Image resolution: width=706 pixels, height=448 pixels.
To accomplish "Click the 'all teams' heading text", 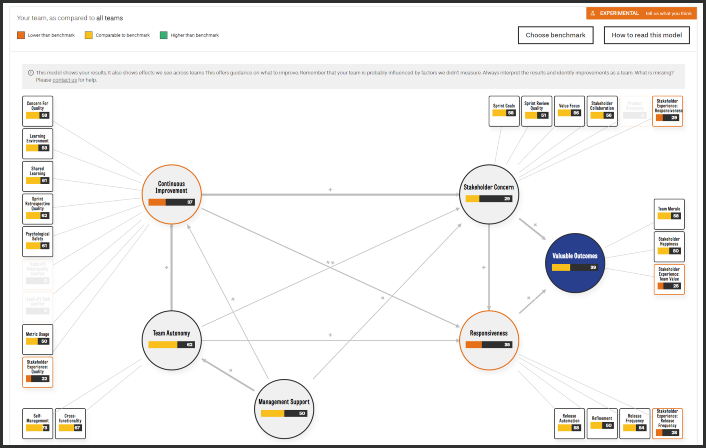I will pyautogui.click(x=109, y=18).
